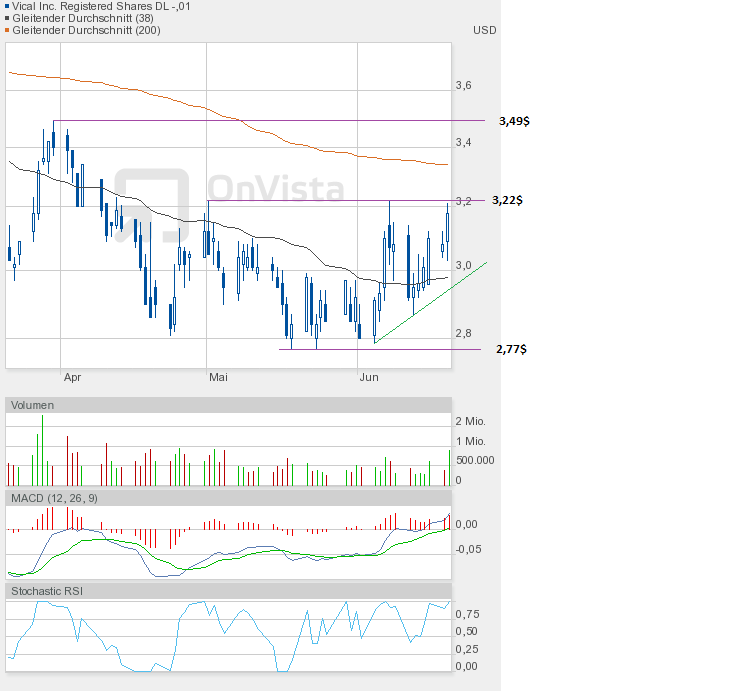Click the Jun label on the time axis
The width and height of the screenshot is (731, 691).
tap(368, 377)
